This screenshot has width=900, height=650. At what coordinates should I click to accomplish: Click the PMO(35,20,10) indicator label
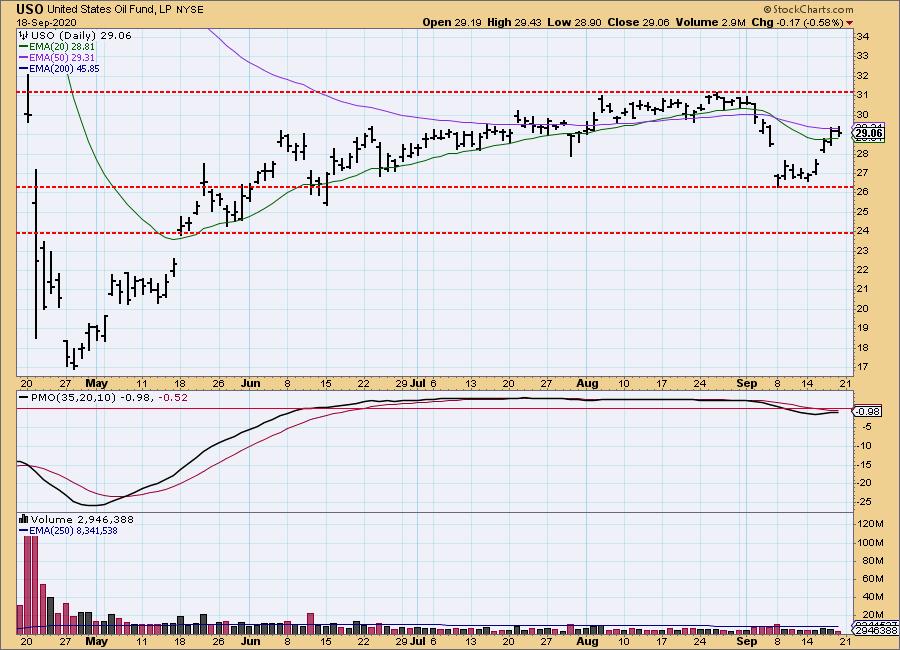[73, 397]
